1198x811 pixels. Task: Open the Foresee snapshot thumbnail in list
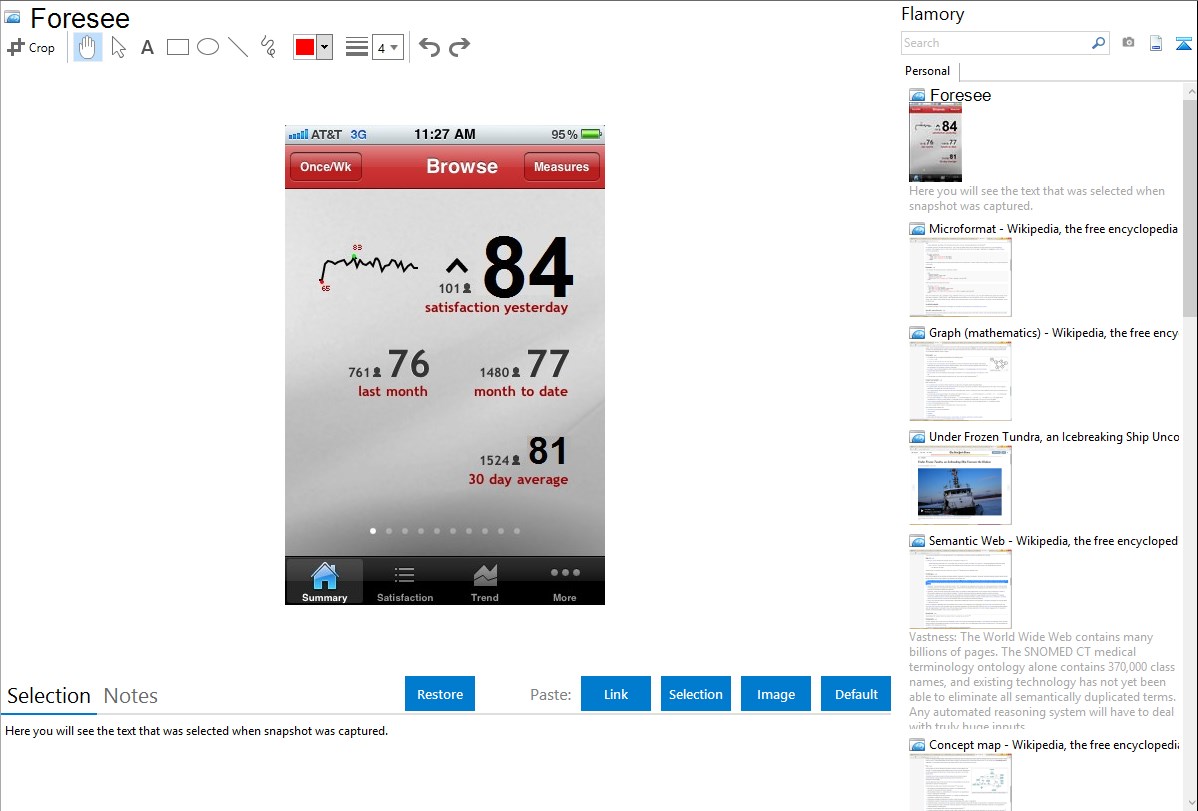(935, 143)
